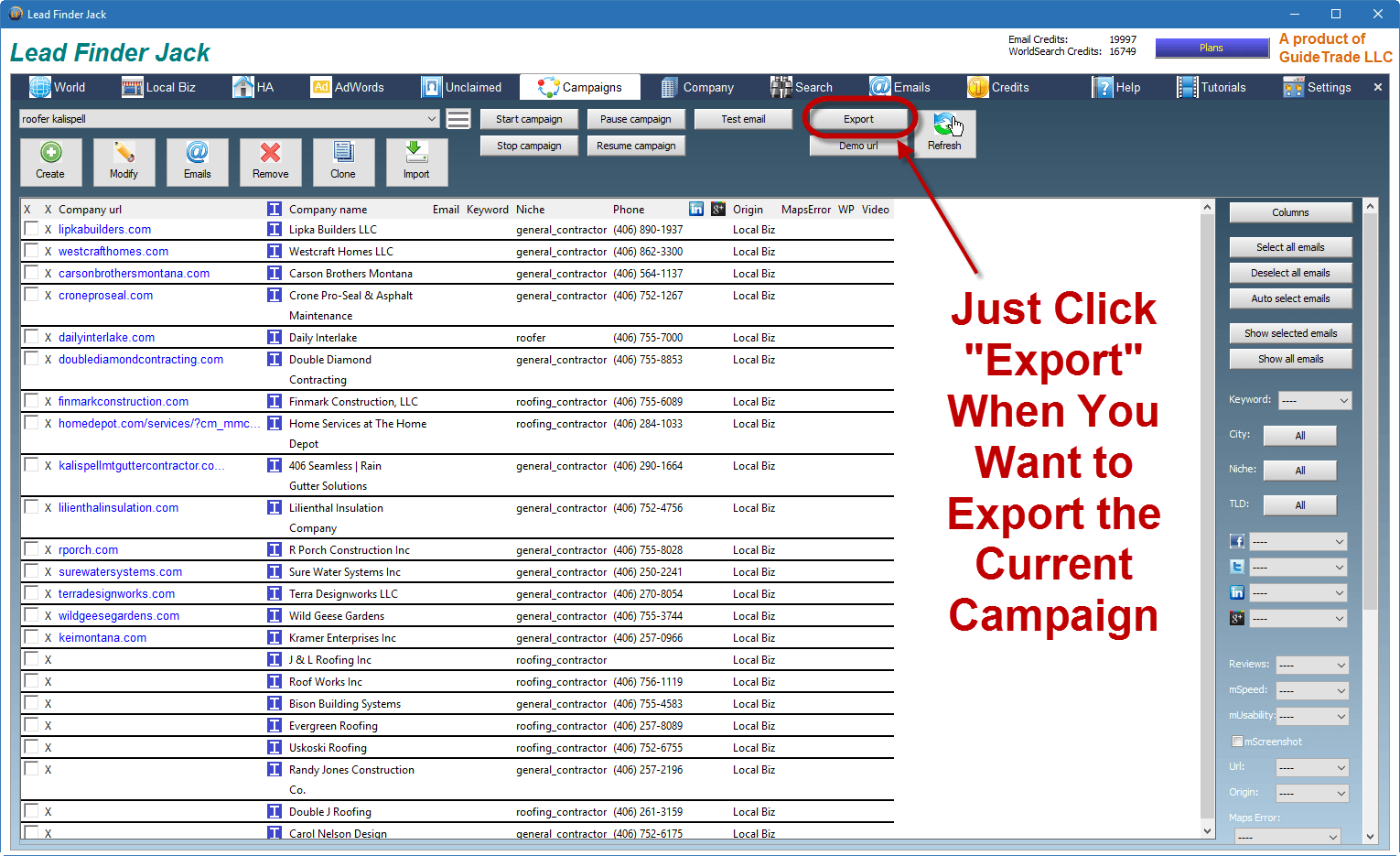Check the box for lipkabuilders.com row

(x=31, y=229)
